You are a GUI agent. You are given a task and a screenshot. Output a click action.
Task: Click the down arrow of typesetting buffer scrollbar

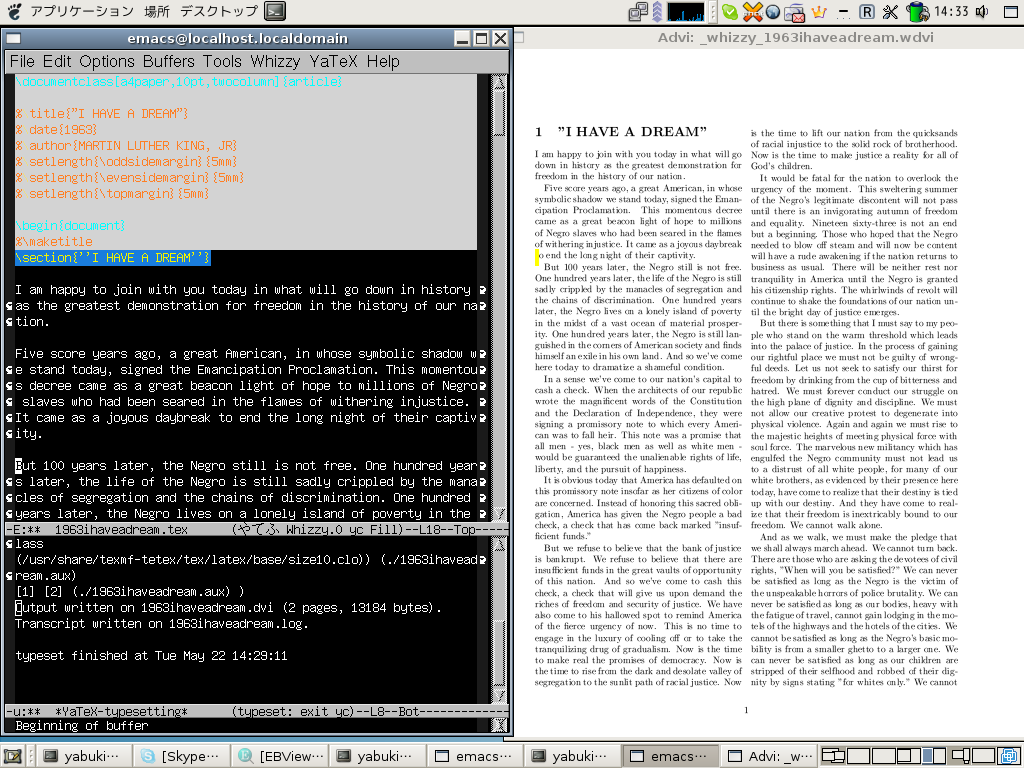point(500,696)
